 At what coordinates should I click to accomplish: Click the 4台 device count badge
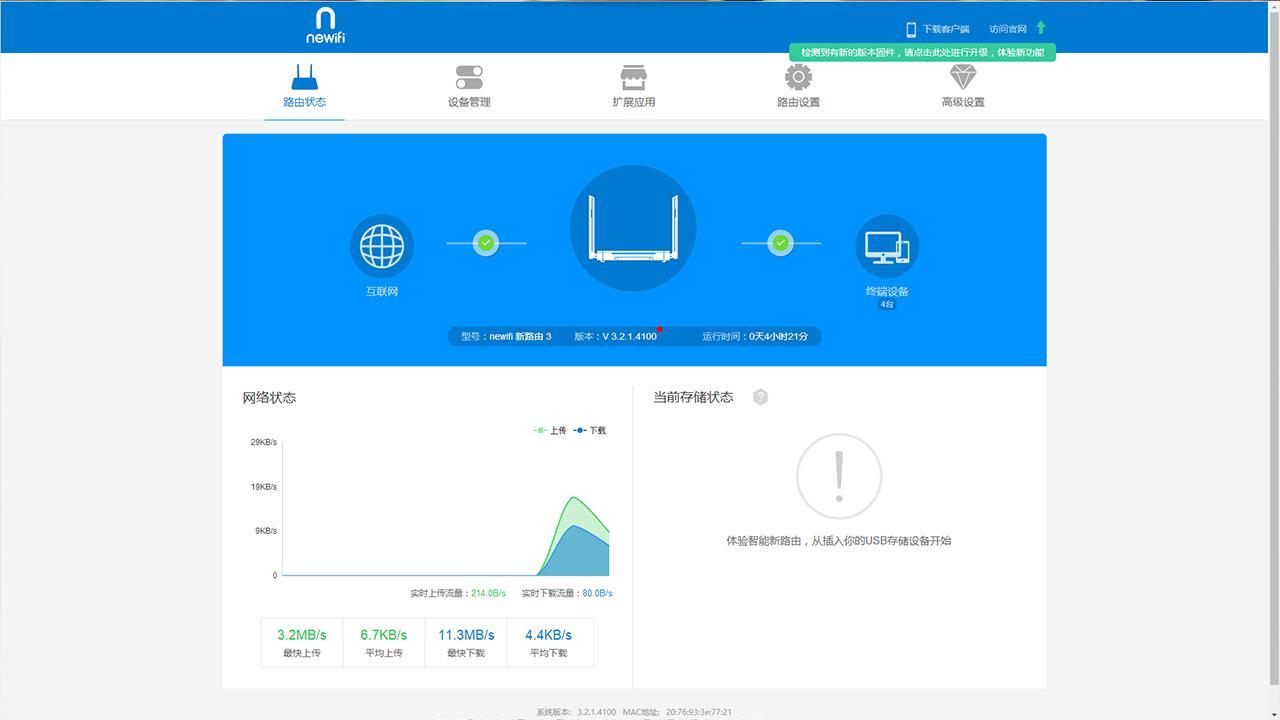pyautogui.click(x=887, y=304)
